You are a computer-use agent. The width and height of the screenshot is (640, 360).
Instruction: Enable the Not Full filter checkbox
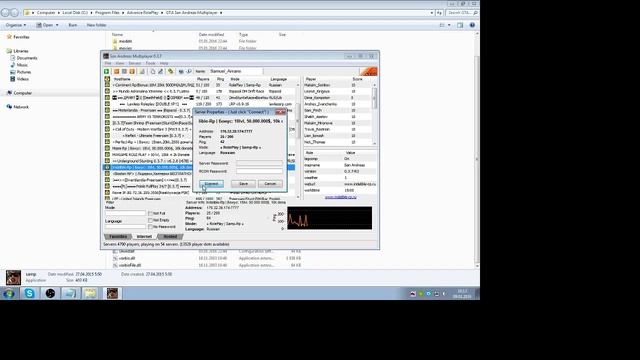point(150,213)
